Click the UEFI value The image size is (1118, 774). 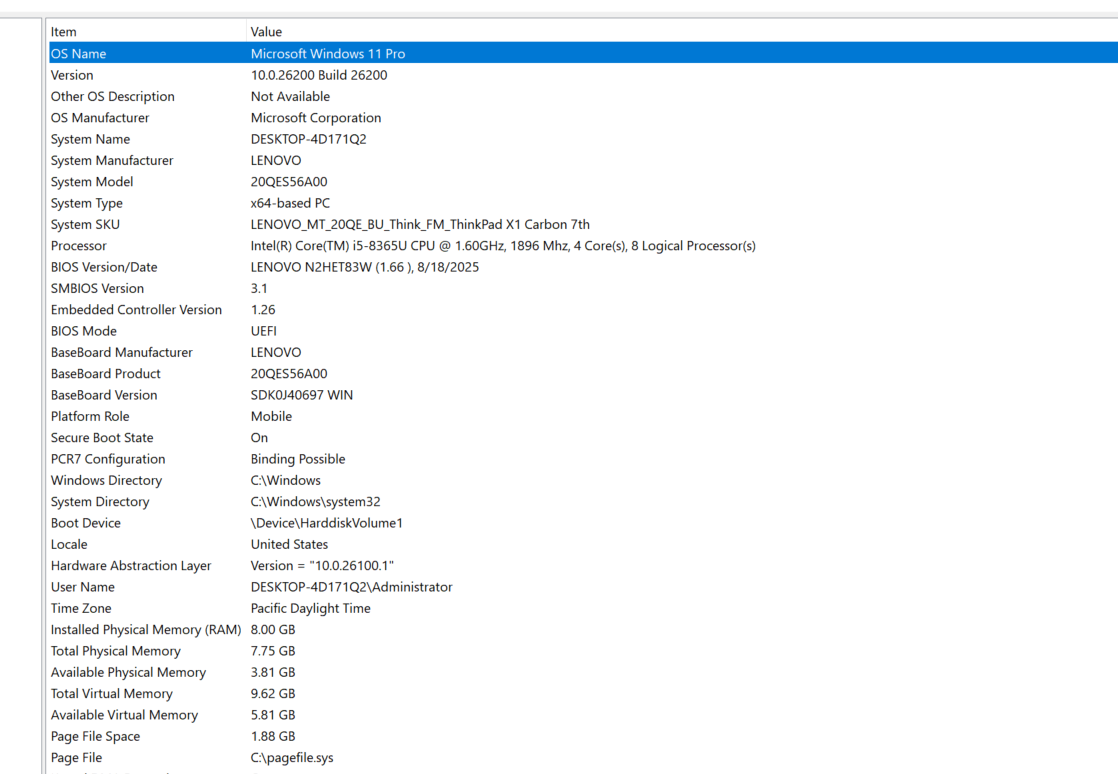pos(263,331)
